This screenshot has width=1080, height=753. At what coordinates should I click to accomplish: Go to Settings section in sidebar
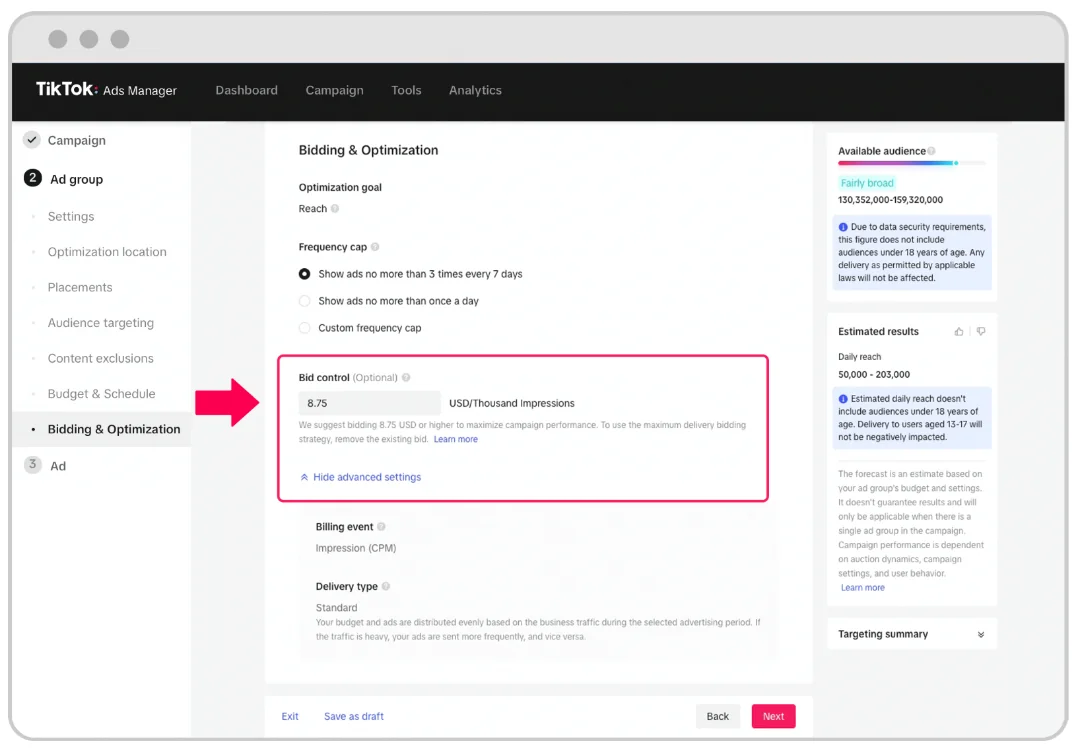[71, 216]
